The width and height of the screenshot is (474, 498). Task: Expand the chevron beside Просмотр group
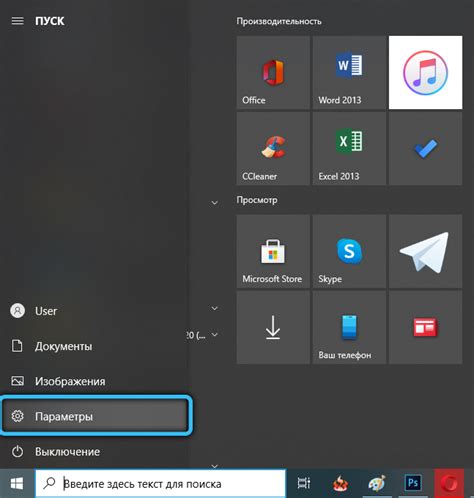[x=215, y=203]
